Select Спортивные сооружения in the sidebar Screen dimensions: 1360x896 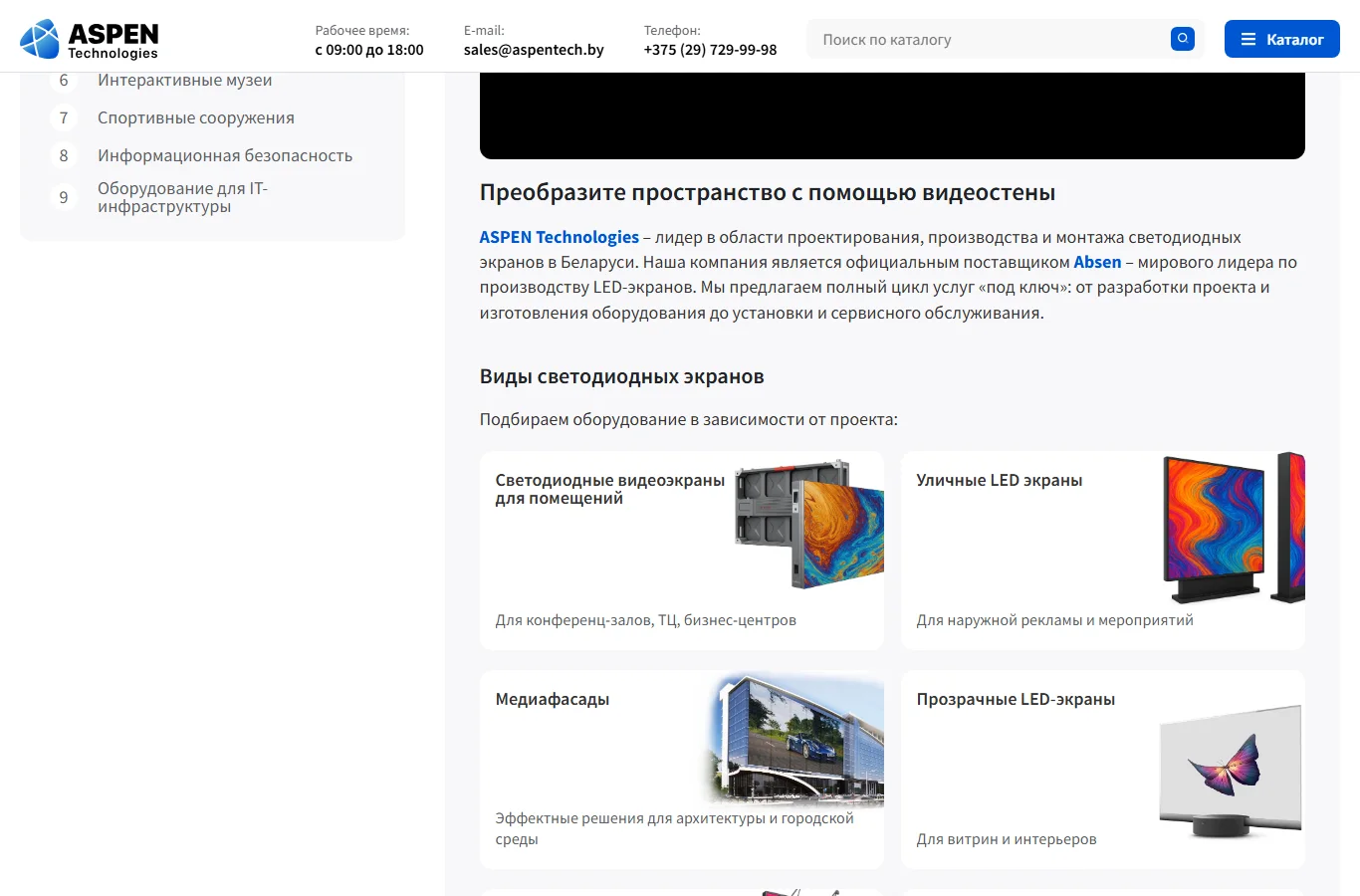[x=196, y=117]
